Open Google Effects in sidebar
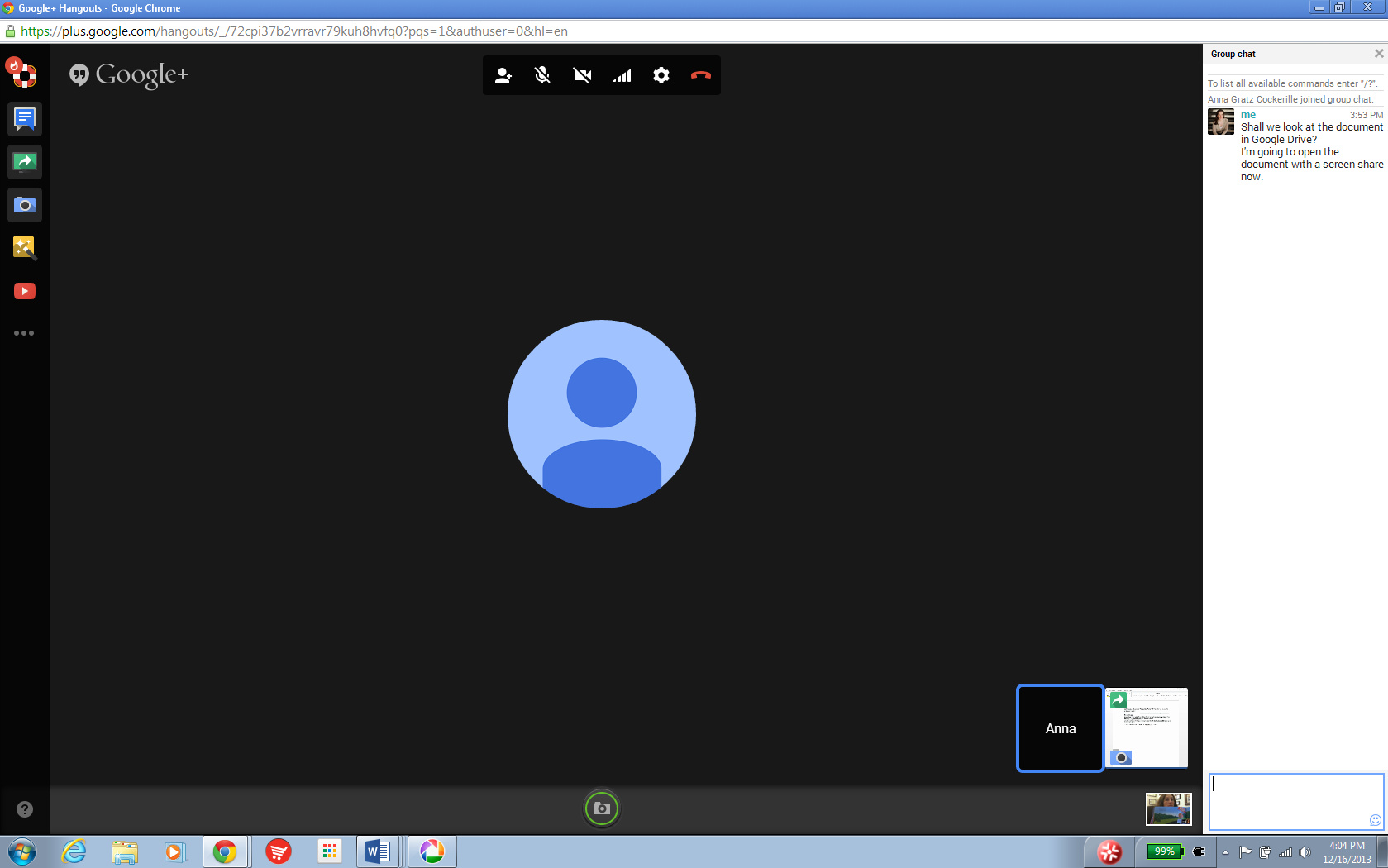Viewport: 1388px width, 868px height. point(25,248)
